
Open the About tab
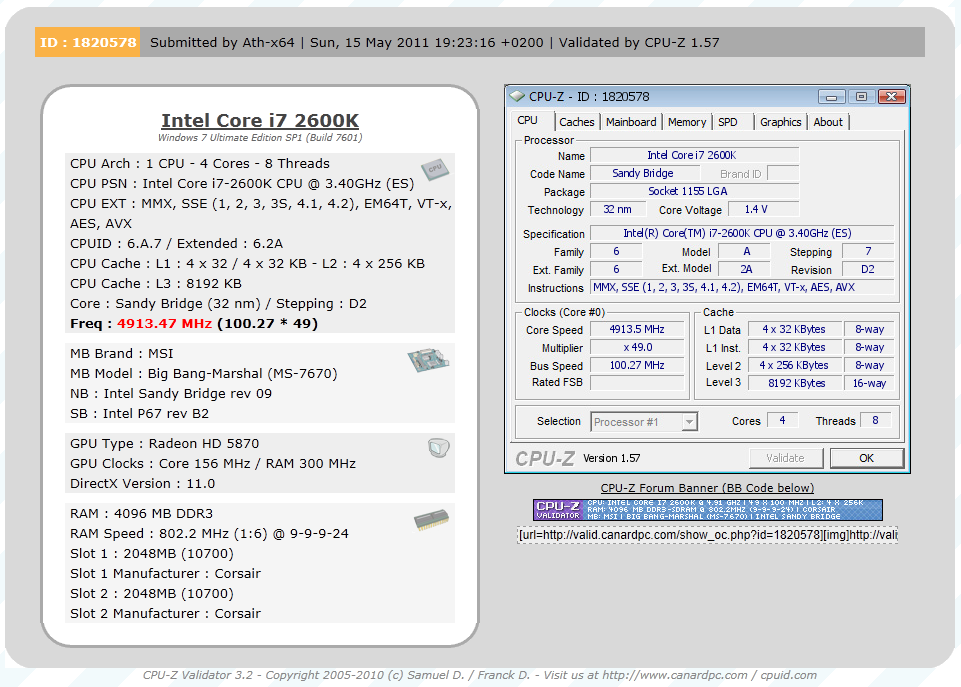[828, 122]
